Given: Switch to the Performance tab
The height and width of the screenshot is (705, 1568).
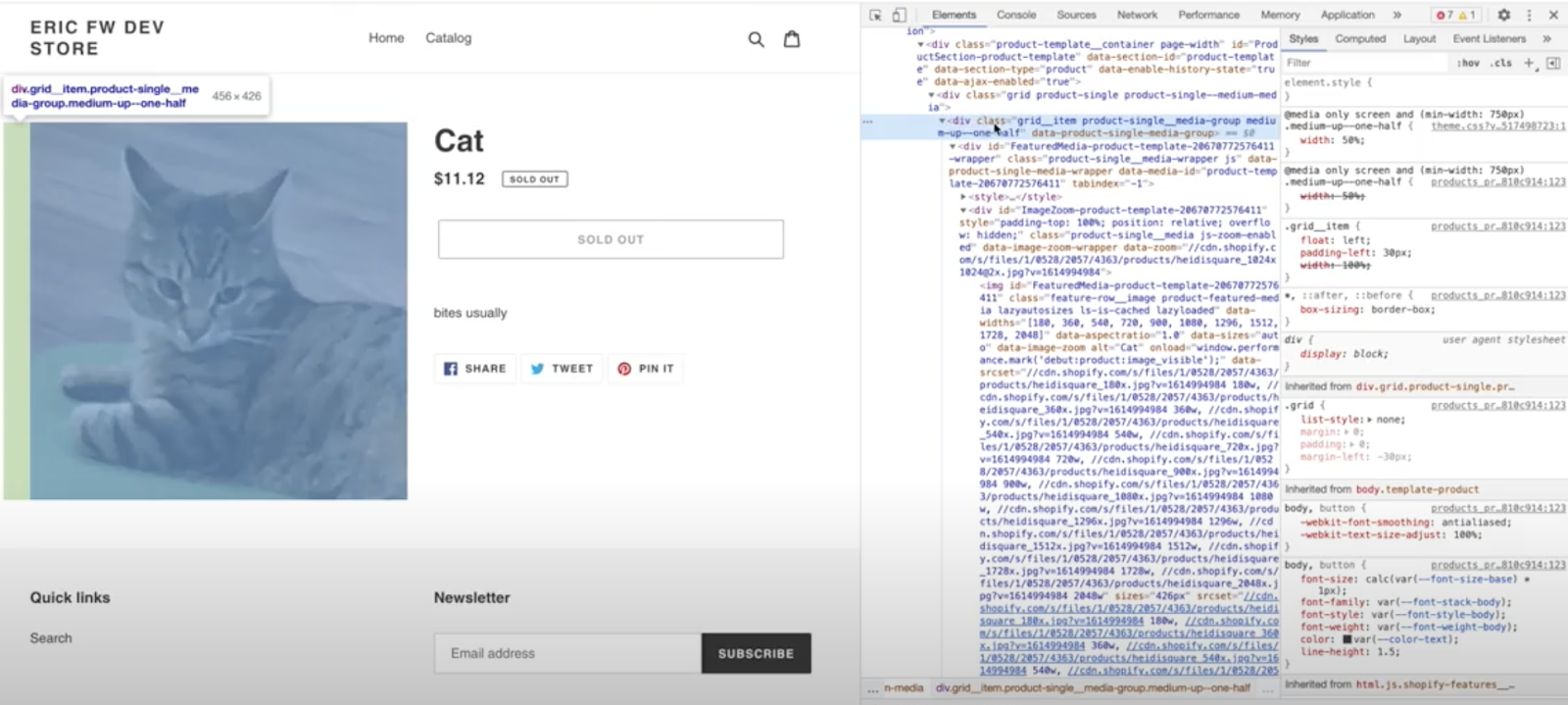Looking at the screenshot, I should pyautogui.click(x=1208, y=15).
